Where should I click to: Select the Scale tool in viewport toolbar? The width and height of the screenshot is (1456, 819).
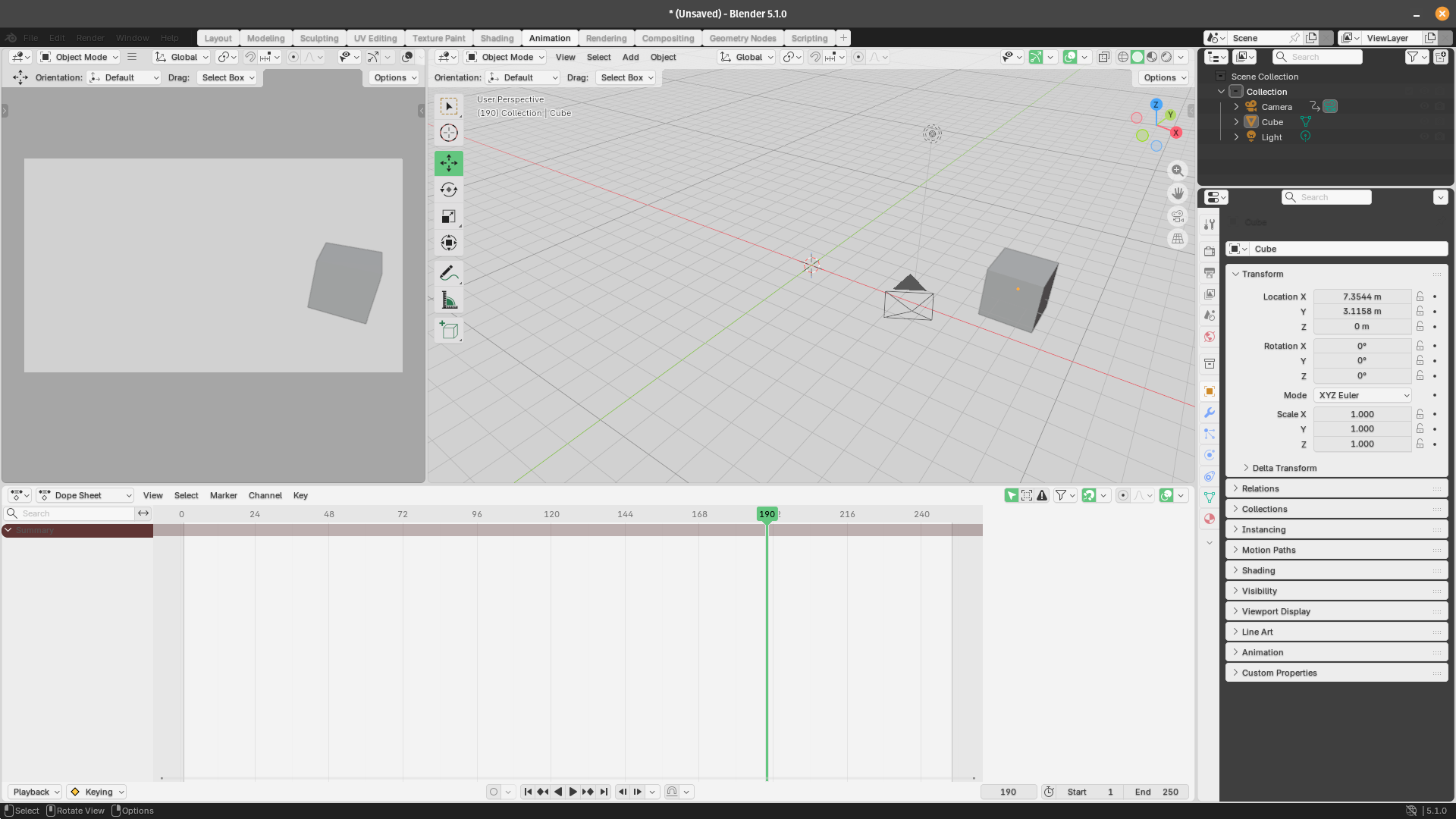[x=448, y=217]
